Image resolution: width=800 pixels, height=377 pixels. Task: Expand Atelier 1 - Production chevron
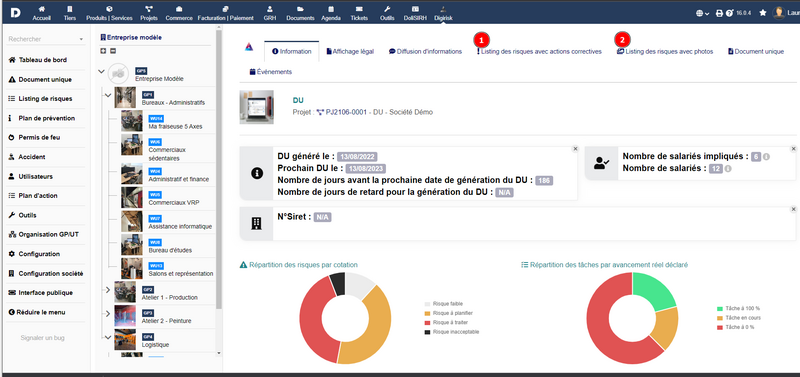pos(108,290)
